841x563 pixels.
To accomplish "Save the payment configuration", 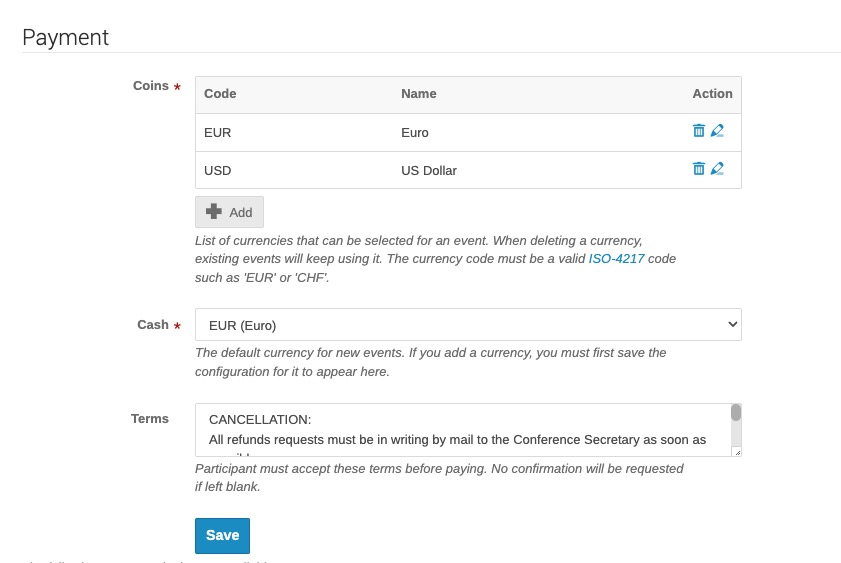I will pos(222,535).
